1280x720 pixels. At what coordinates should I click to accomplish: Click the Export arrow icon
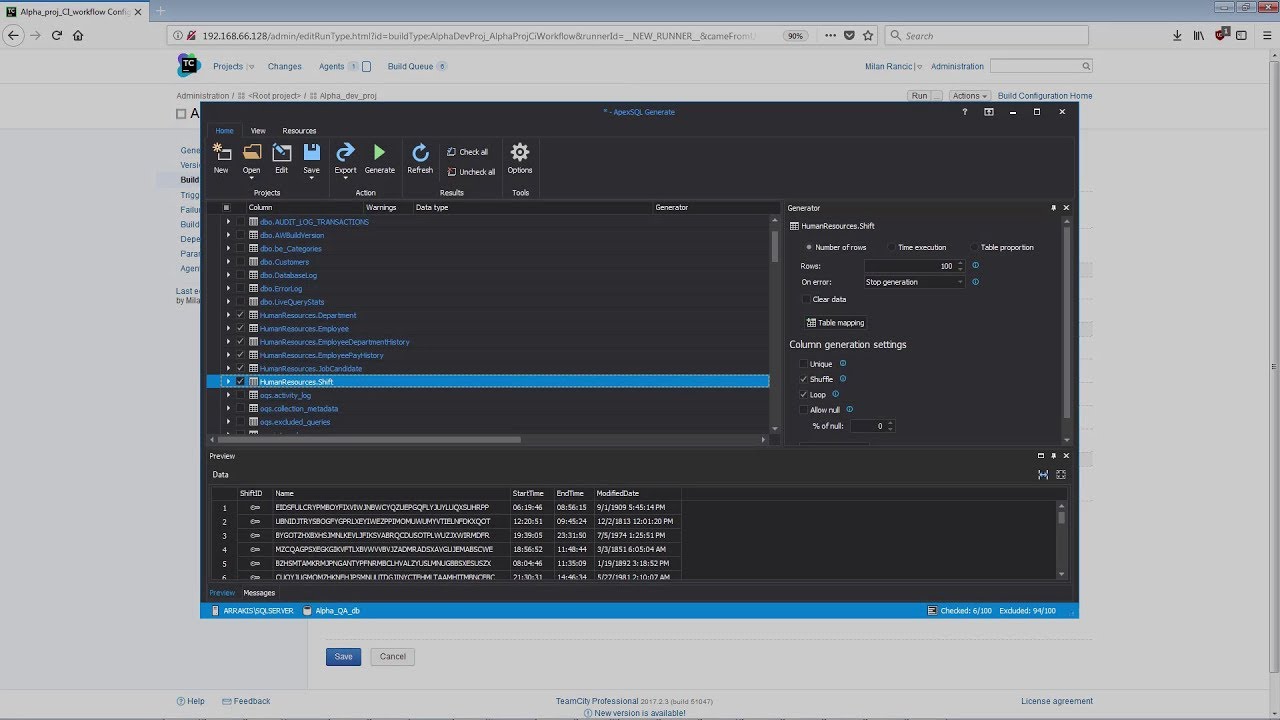345,152
